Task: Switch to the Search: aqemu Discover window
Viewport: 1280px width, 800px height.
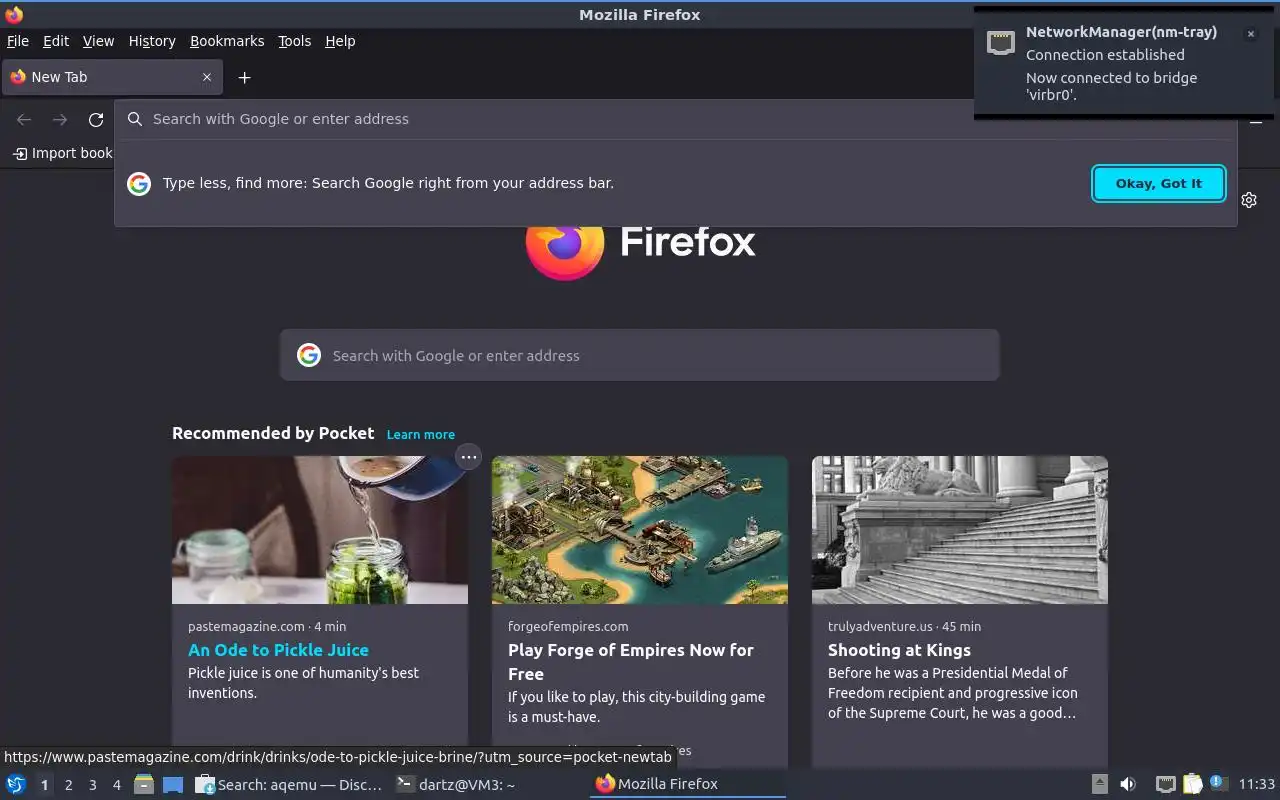Action: point(289,784)
